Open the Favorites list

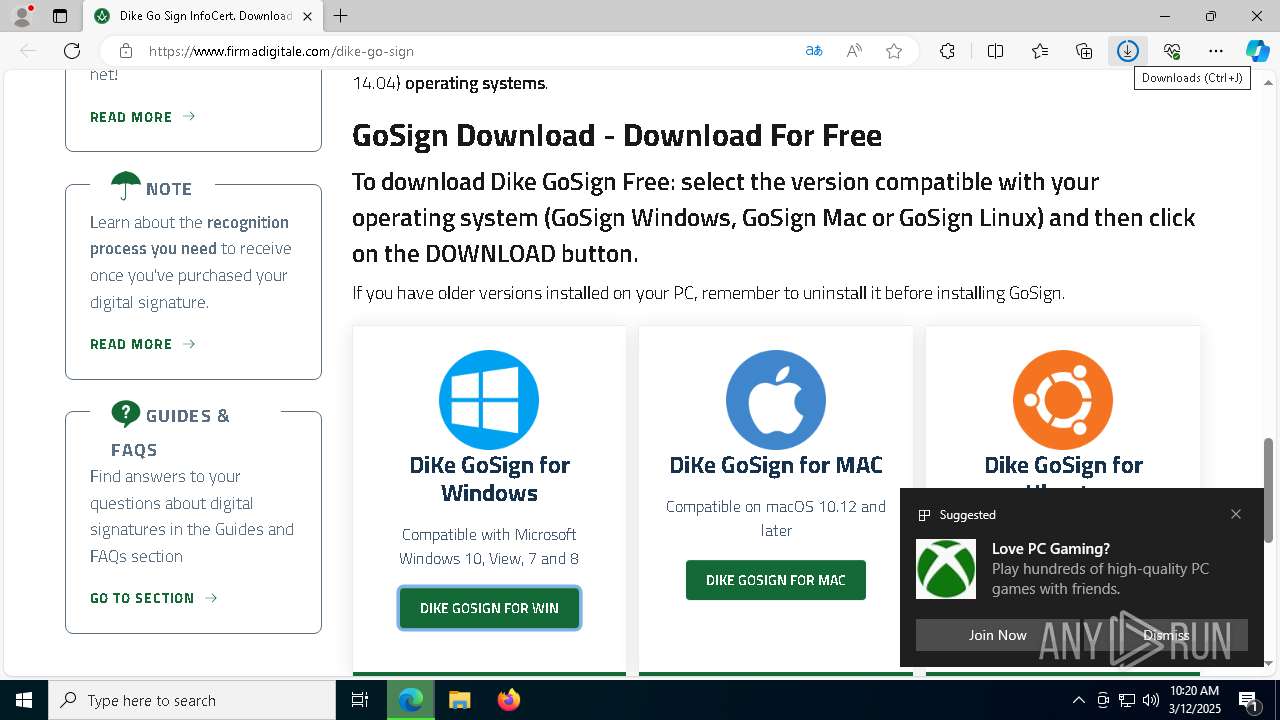click(x=1040, y=51)
